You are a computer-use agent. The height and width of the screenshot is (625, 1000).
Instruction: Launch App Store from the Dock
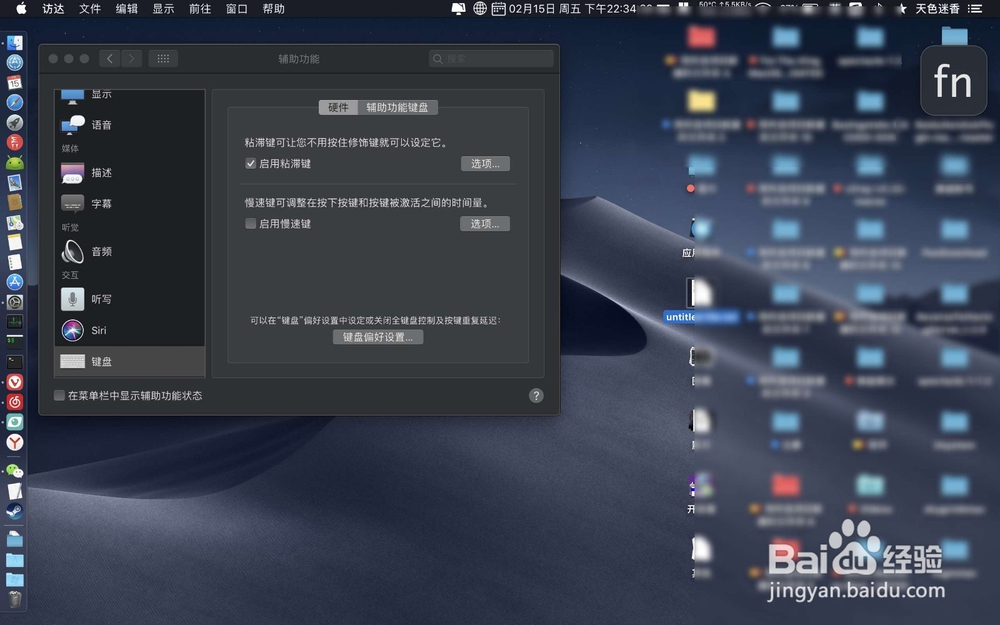[x=15, y=282]
